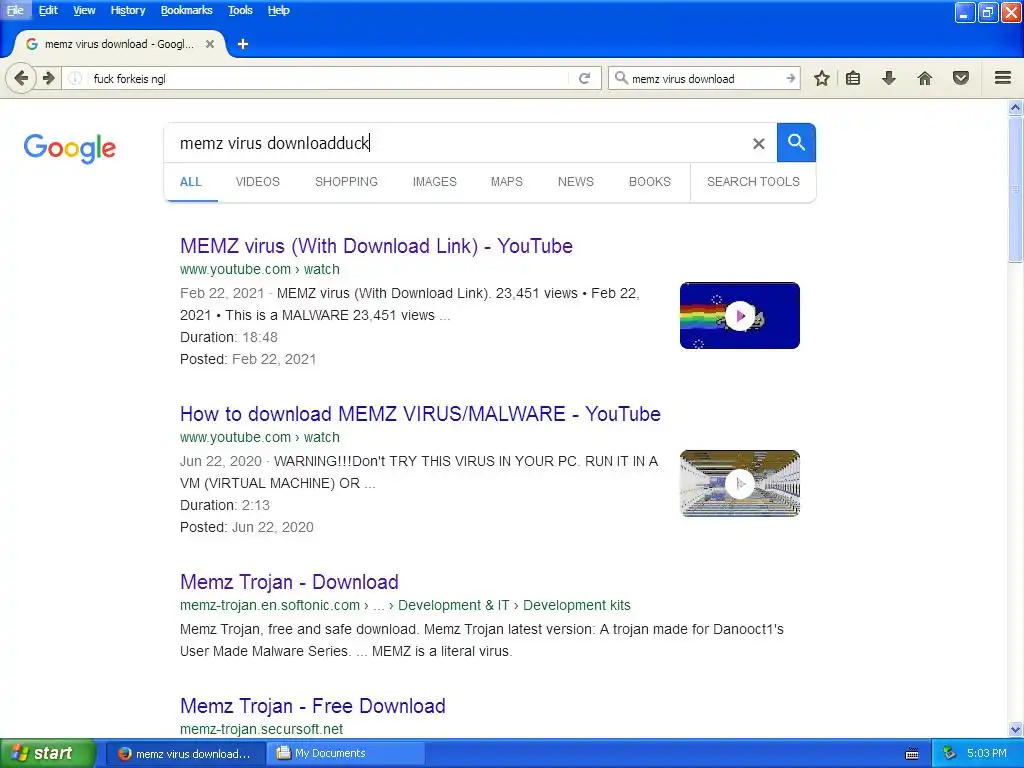Open the Windows Start button
The image size is (1024, 768).
pyautogui.click(x=48, y=753)
